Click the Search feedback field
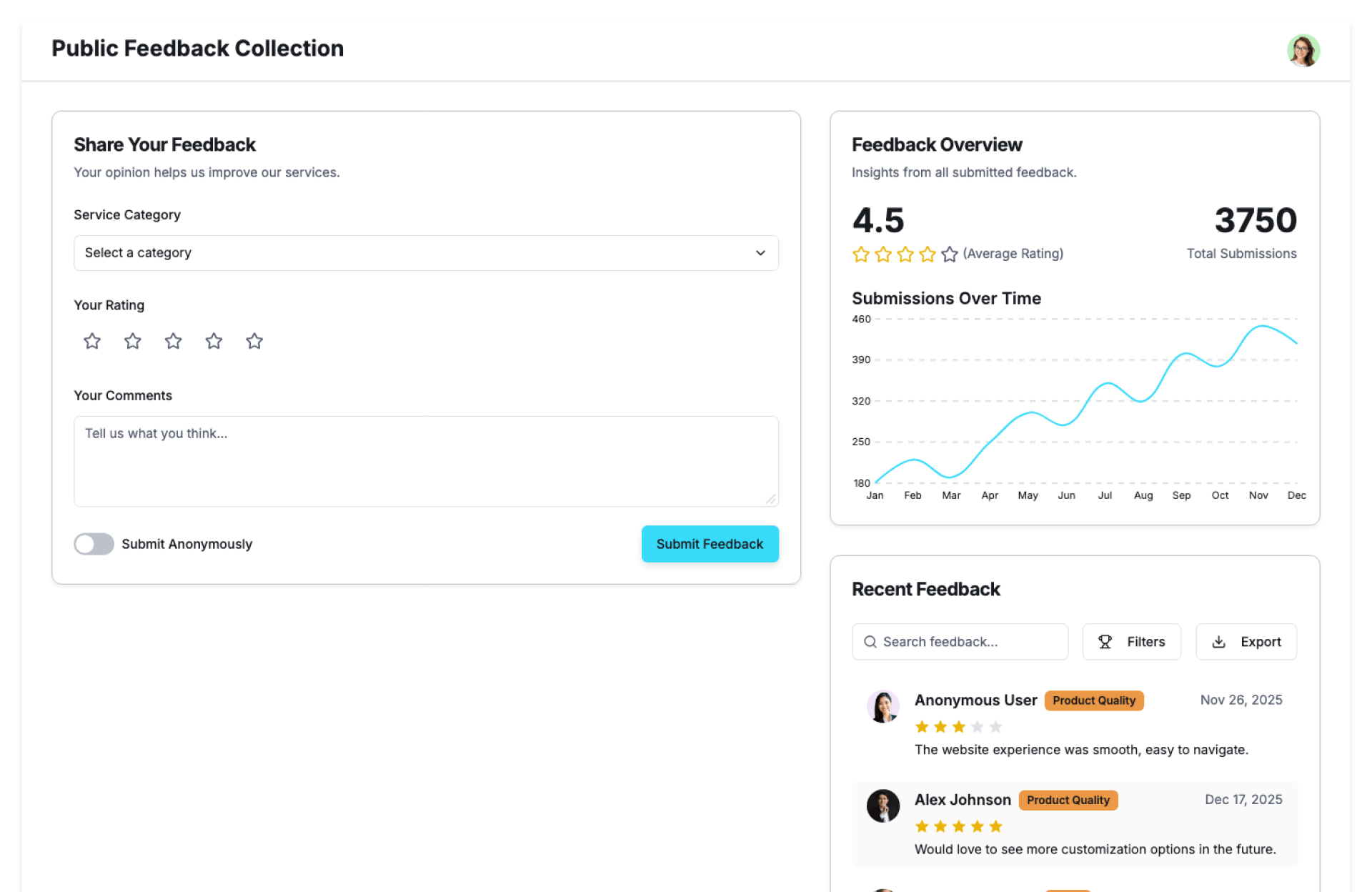The height and width of the screenshot is (892, 1372). point(969,642)
